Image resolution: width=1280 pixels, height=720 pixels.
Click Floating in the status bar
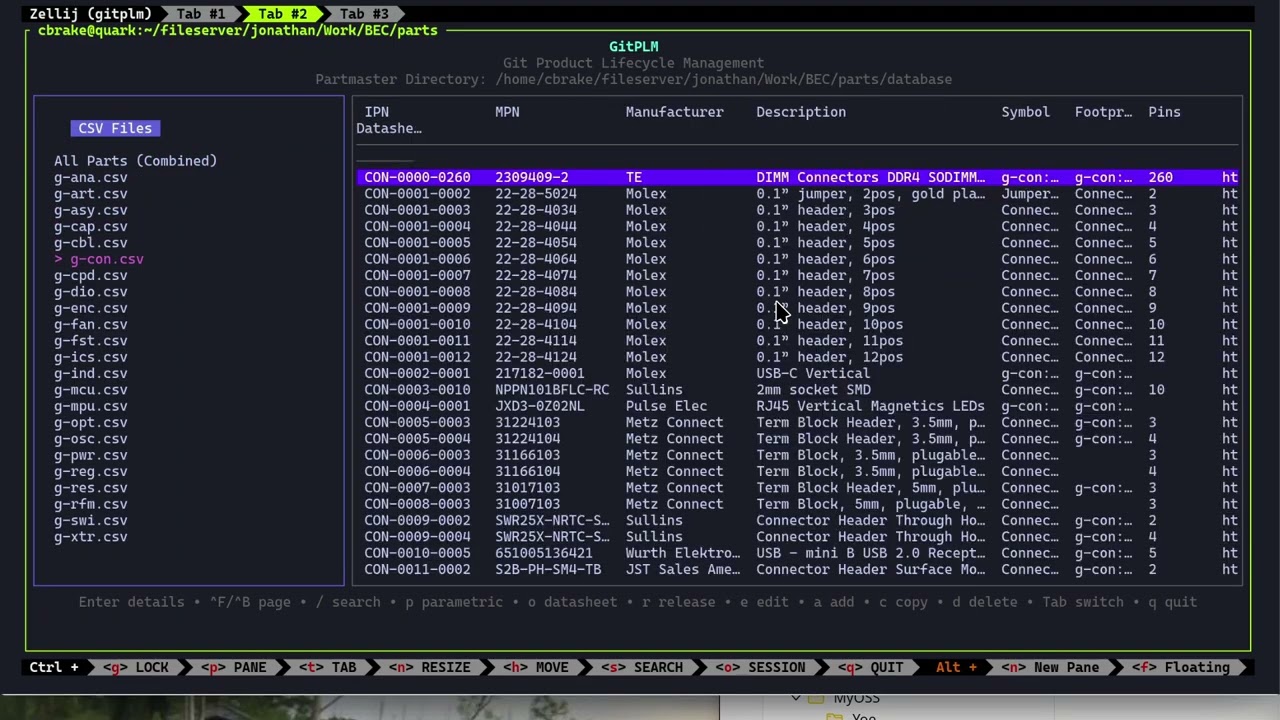pos(1180,667)
